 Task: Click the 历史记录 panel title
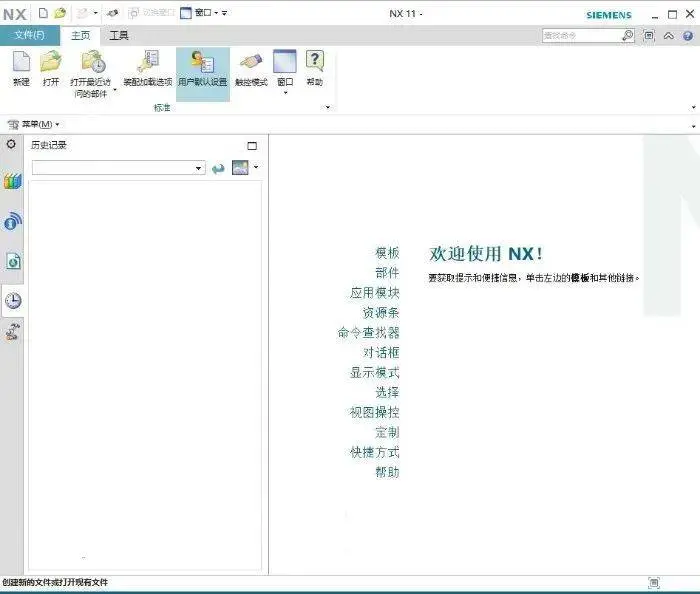(49, 145)
